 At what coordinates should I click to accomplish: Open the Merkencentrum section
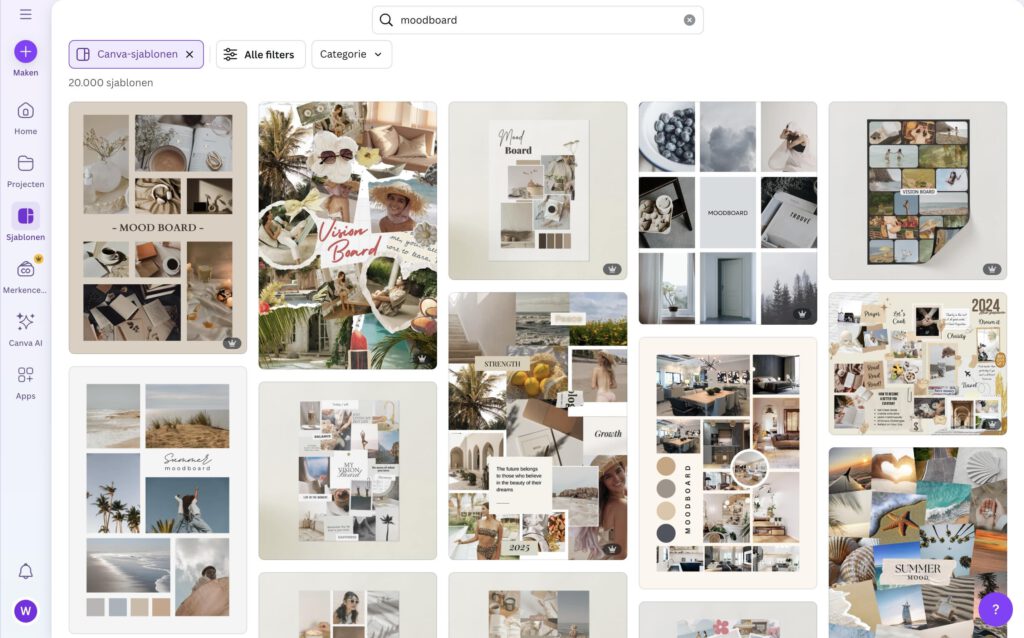click(24, 273)
